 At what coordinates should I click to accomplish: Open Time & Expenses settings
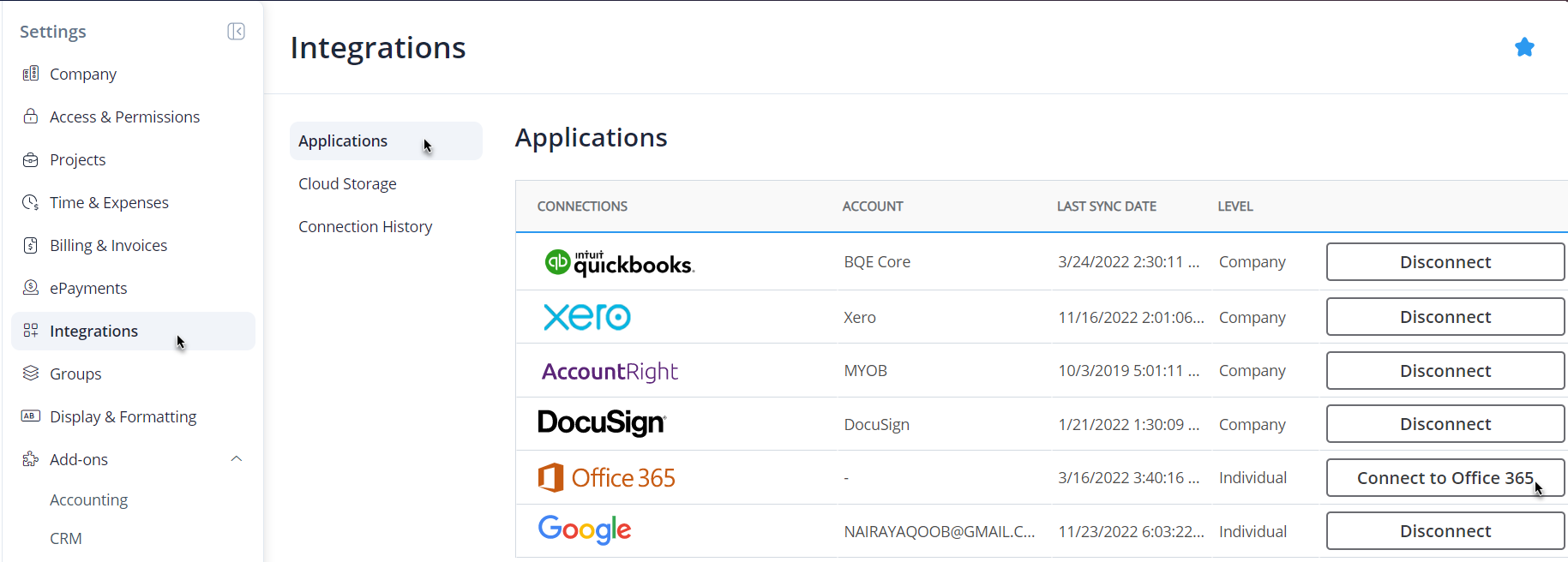109,203
